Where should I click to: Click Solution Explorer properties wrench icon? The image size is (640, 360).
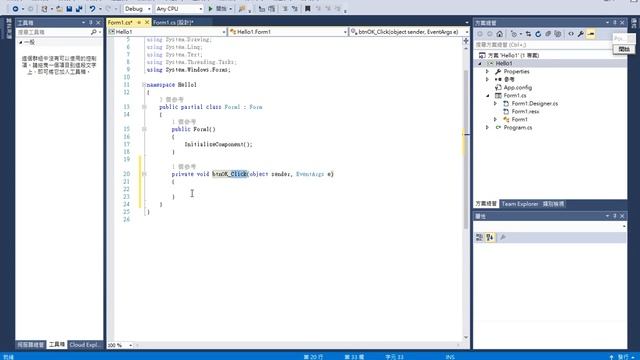pyautogui.click(x=581, y=34)
